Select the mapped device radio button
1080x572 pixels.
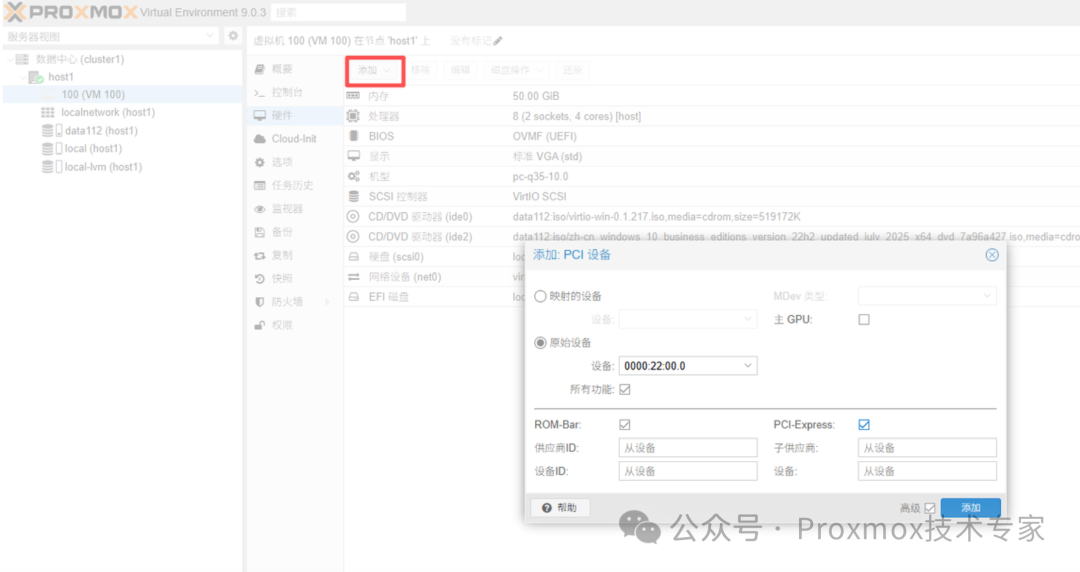[540, 296]
